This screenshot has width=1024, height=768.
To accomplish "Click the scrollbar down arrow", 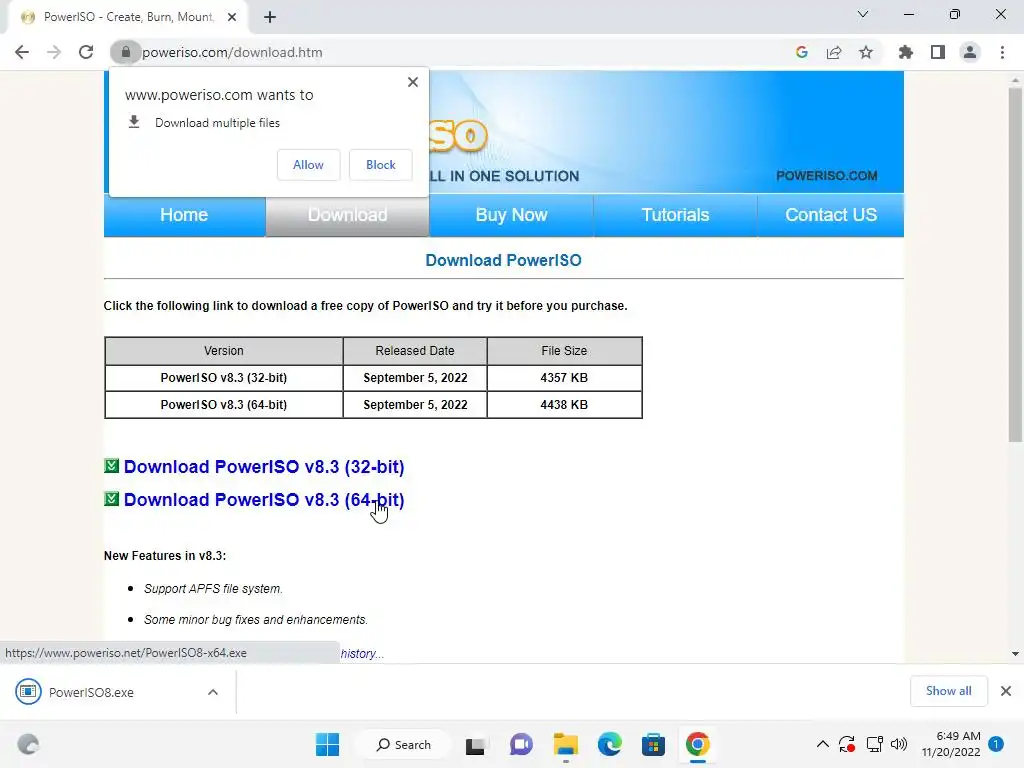I will (x=1015, y=654).
